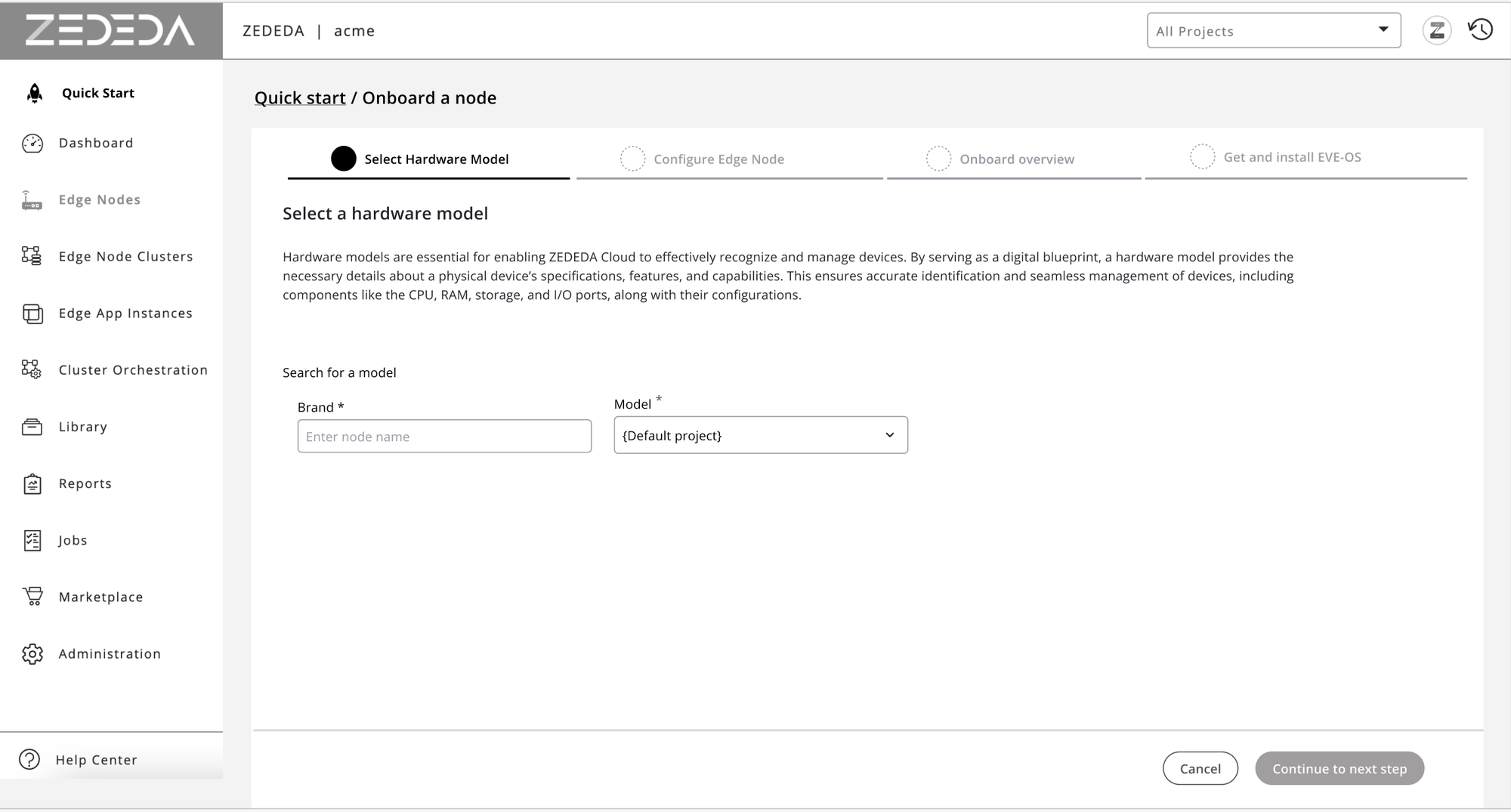The height and width of the screenshot is (812, 1511).
Task: Select the Cluster Orchestration icon
Action: click(32, 369)
